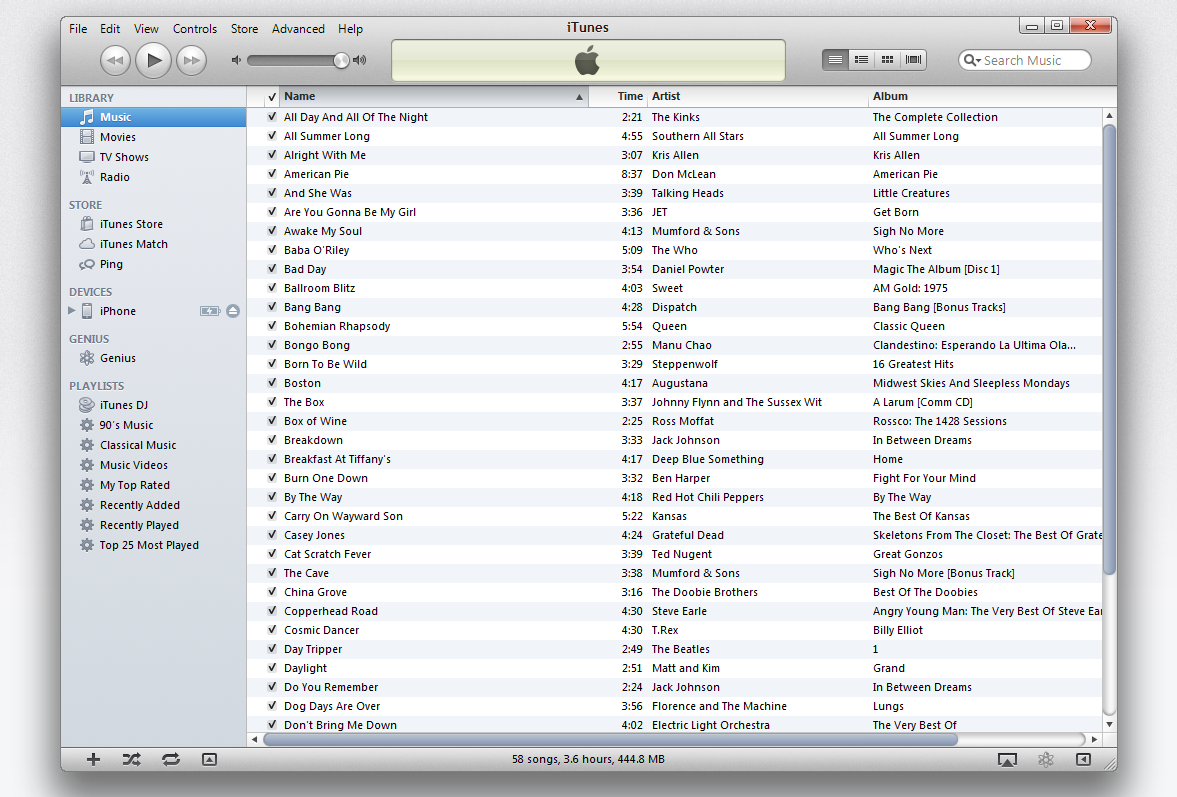Image resolution: width=1177 pixels, height=797 pixels.
Task: Toggle shuffle icon in bottom bar
Action: (x=131, y=759)
